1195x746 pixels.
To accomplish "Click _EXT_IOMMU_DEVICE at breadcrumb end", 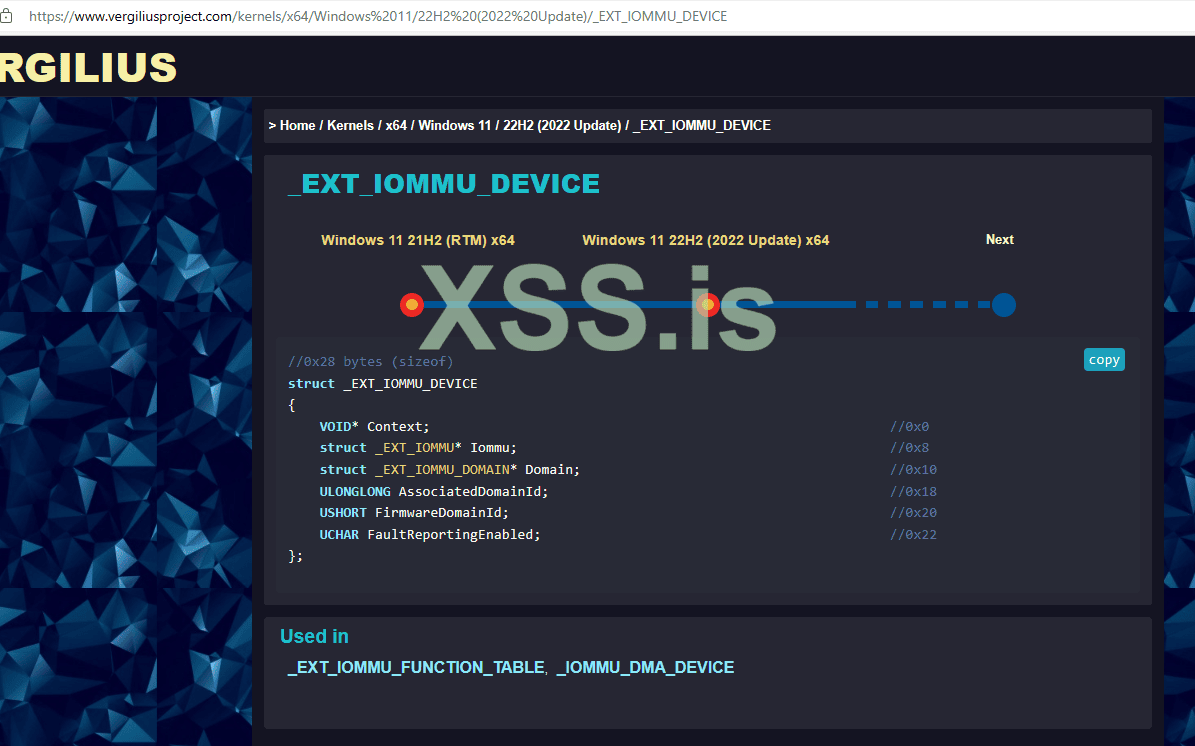I will pos(701,126).
